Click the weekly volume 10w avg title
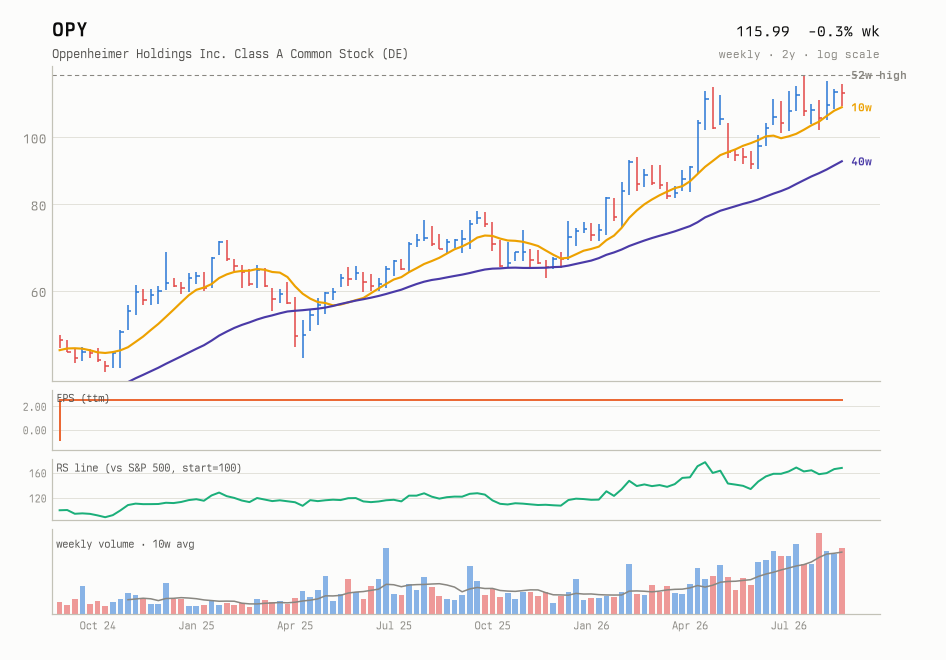 click(125, 544)
